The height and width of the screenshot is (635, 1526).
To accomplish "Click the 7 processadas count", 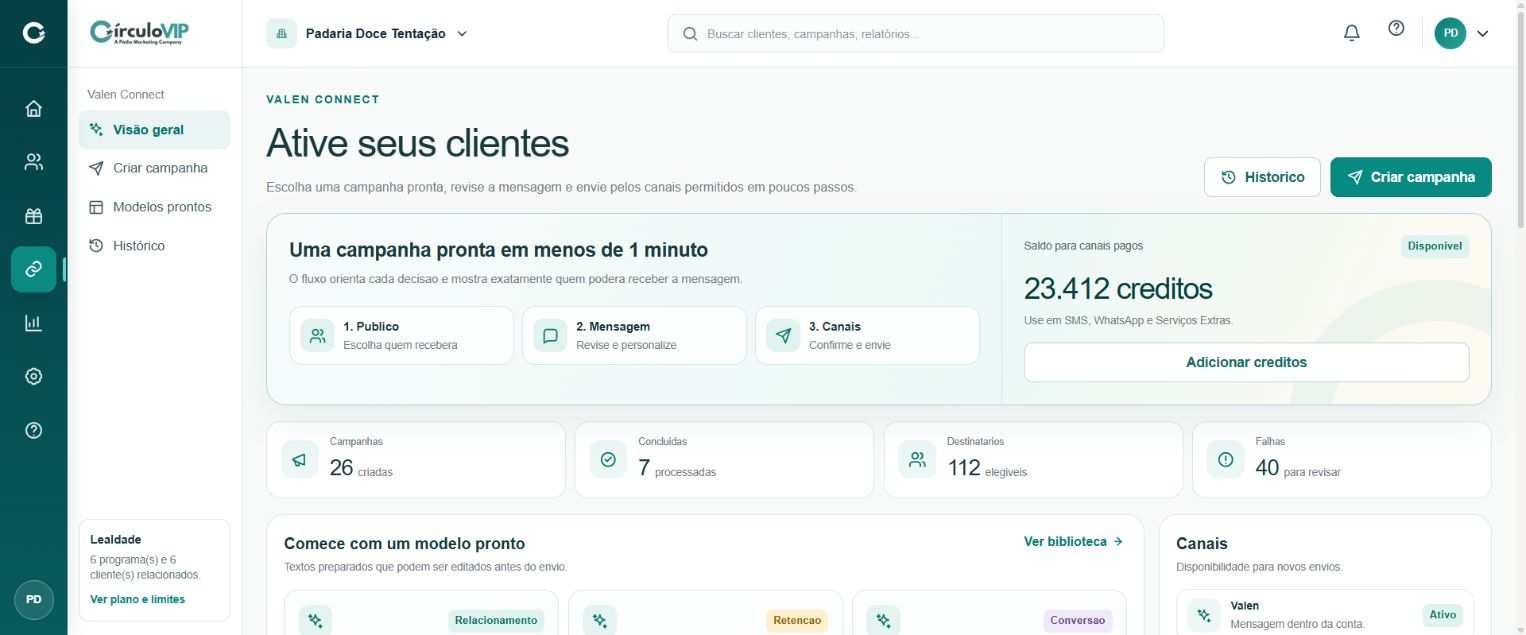I will (x=677, y=468).
